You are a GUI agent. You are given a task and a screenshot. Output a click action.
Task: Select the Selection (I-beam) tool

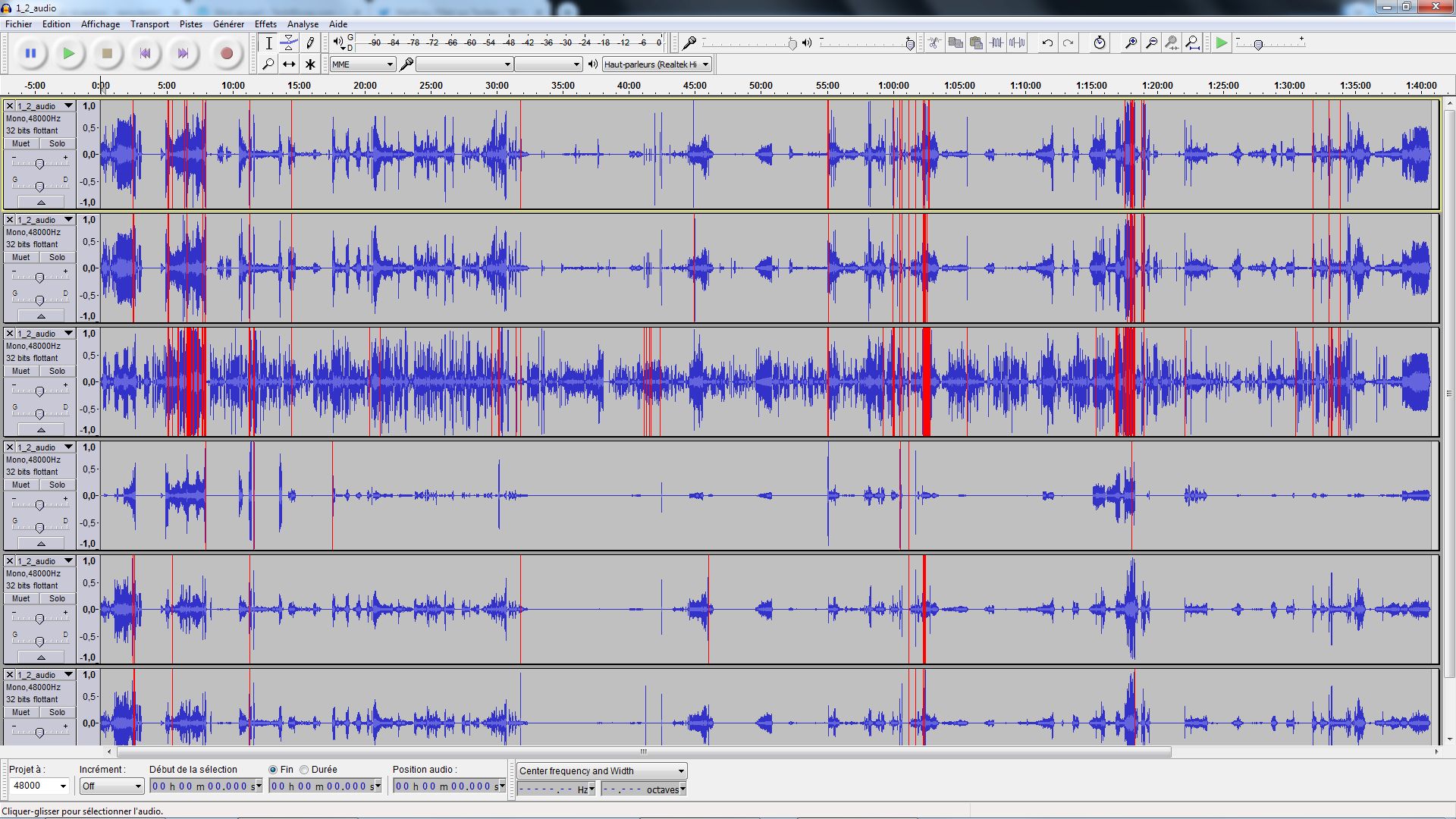coord(268,43)
